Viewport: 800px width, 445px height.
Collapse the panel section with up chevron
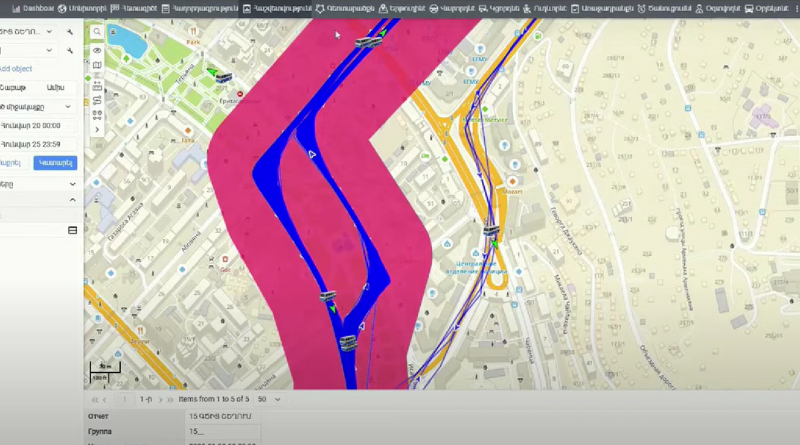tap(72, 200)
